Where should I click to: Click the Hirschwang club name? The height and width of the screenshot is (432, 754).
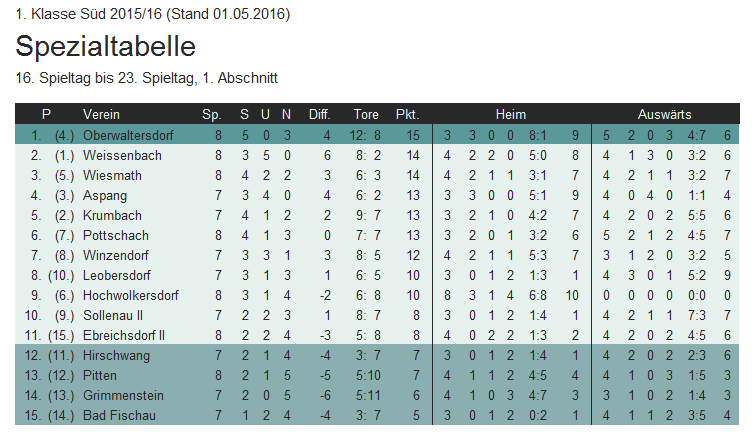coord(116,356)
